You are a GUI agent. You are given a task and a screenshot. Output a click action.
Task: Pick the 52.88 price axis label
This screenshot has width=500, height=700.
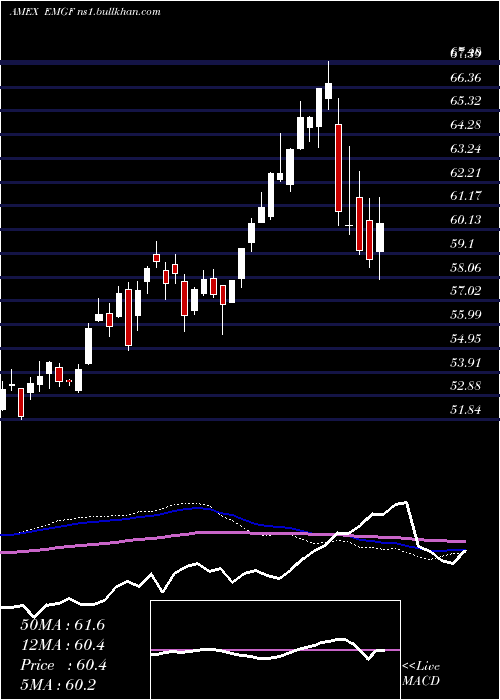coord(466,386)
